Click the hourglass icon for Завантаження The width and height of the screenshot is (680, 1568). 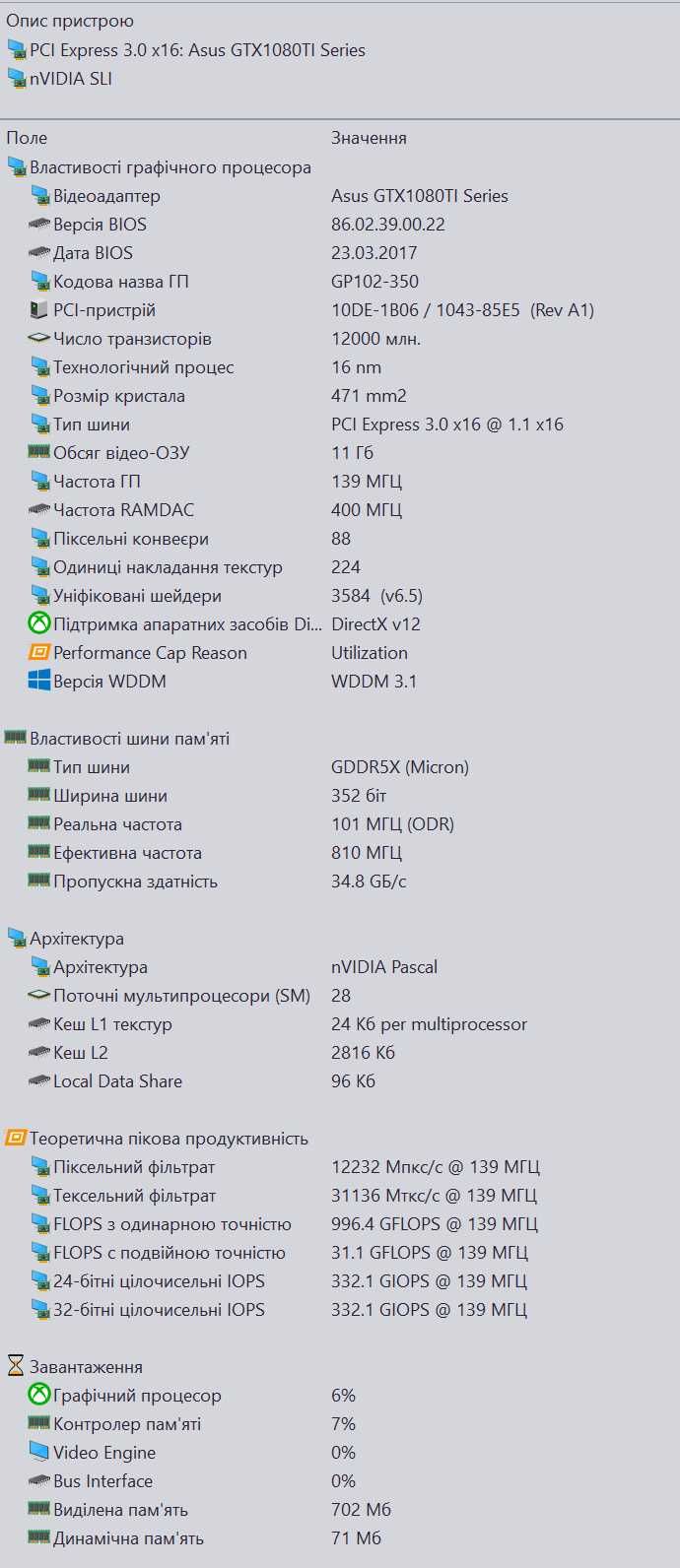click(16, 1366)
